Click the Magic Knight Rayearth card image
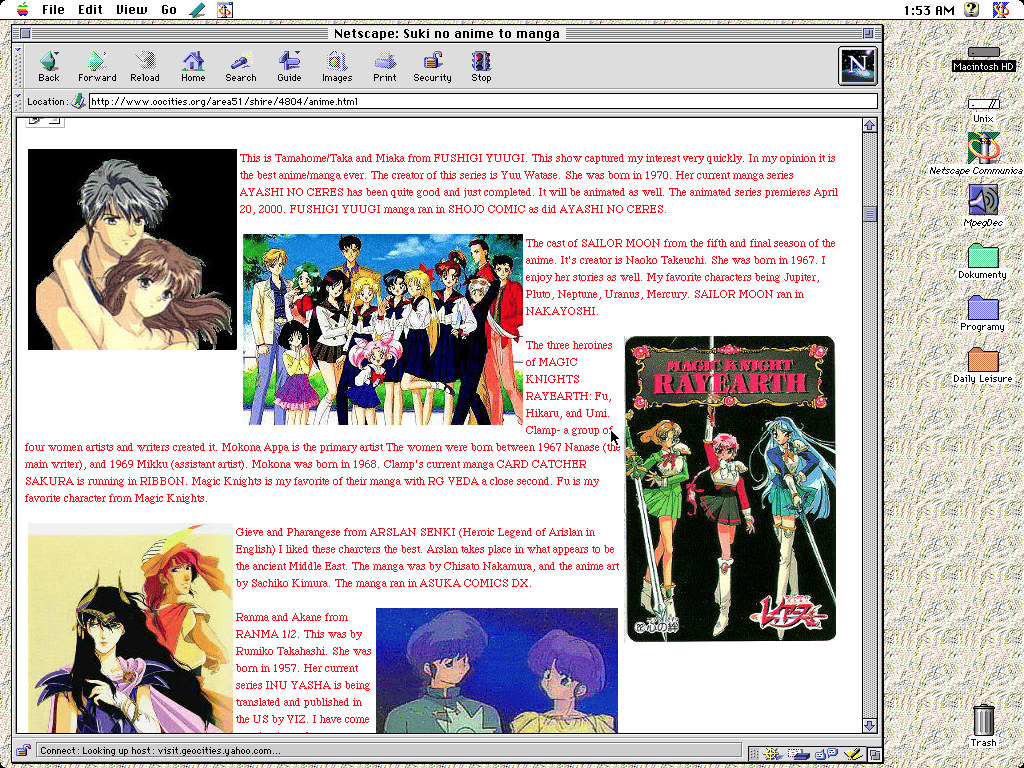This screenshot has width=1024, height=768. [729, 488]
